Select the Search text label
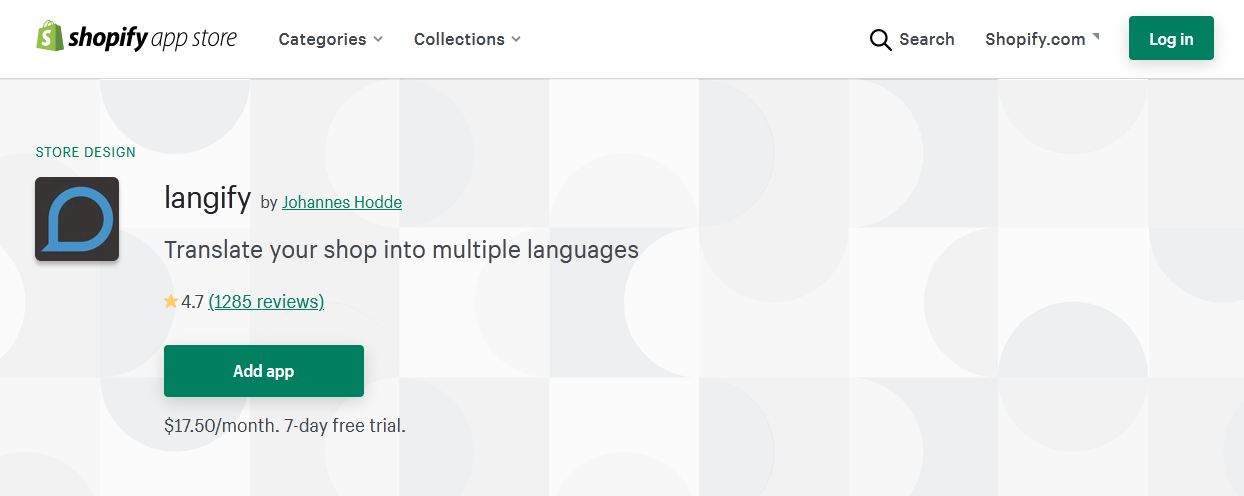Viewport: 1244px width, 496px height. (927, 39)
